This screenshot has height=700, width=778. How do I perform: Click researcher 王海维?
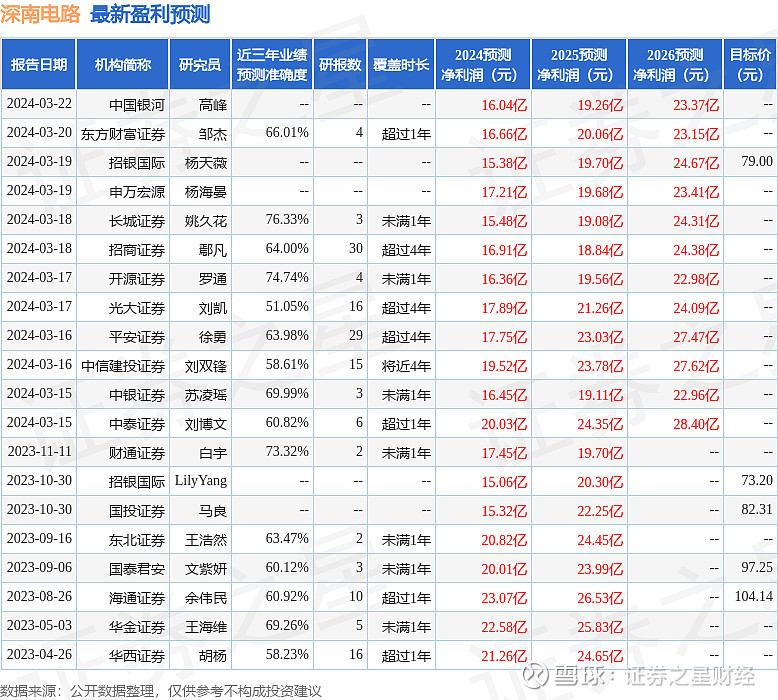pyautogui.click(x=206, y=627)
